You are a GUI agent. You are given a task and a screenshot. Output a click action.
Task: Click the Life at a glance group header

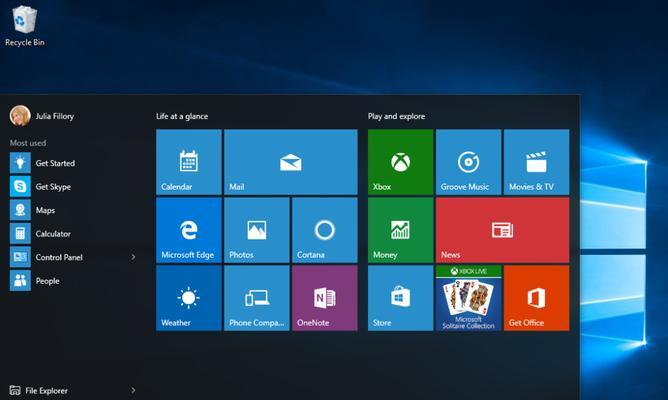[x=182, y=116]
